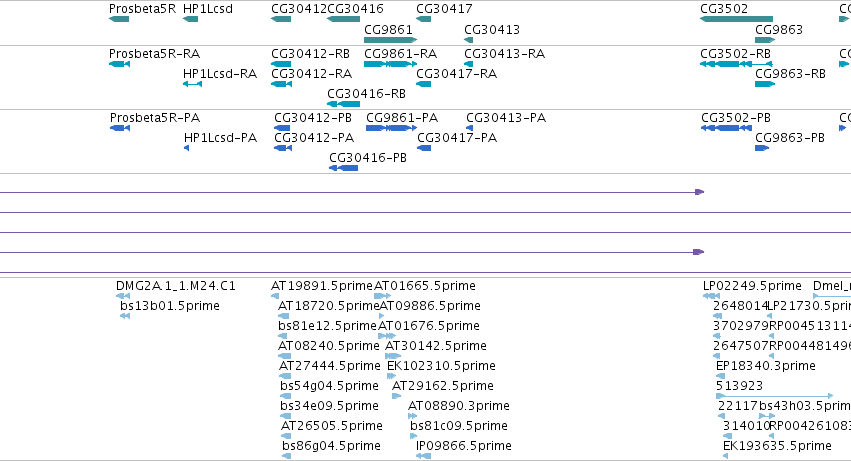Click the CG30413 gene label
This screenshot has width=851, height=461.
[492, 30]
